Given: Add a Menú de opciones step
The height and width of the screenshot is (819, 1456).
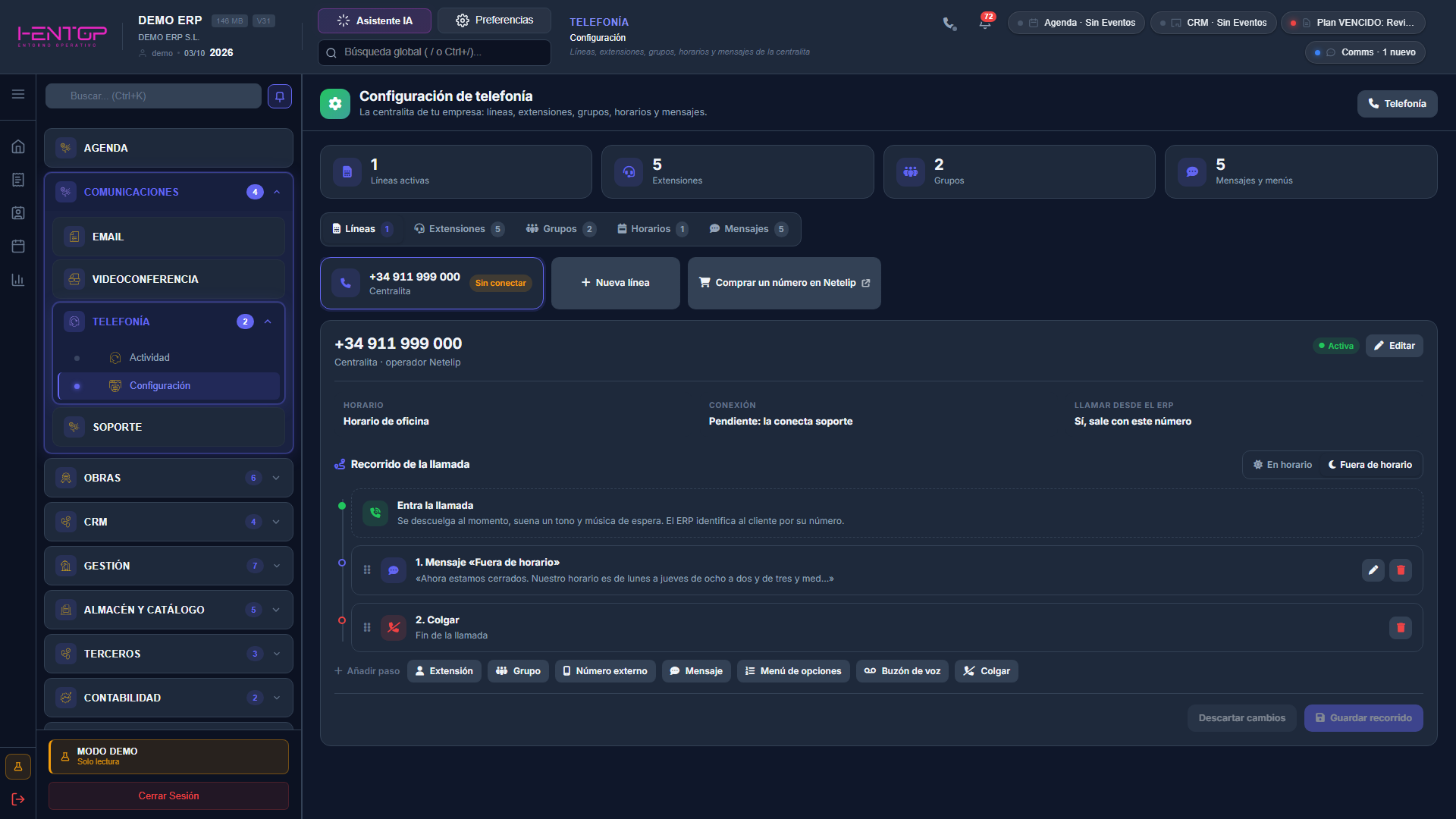Looking at the screenshot, I should 792,671.
